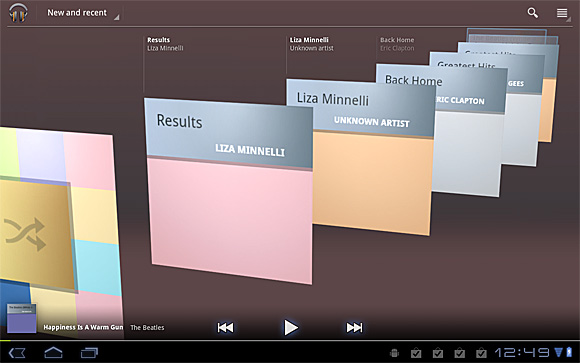580x363 pixels.
Task: Open first shopping bag checkmark notification
Action: click(416, 353)
